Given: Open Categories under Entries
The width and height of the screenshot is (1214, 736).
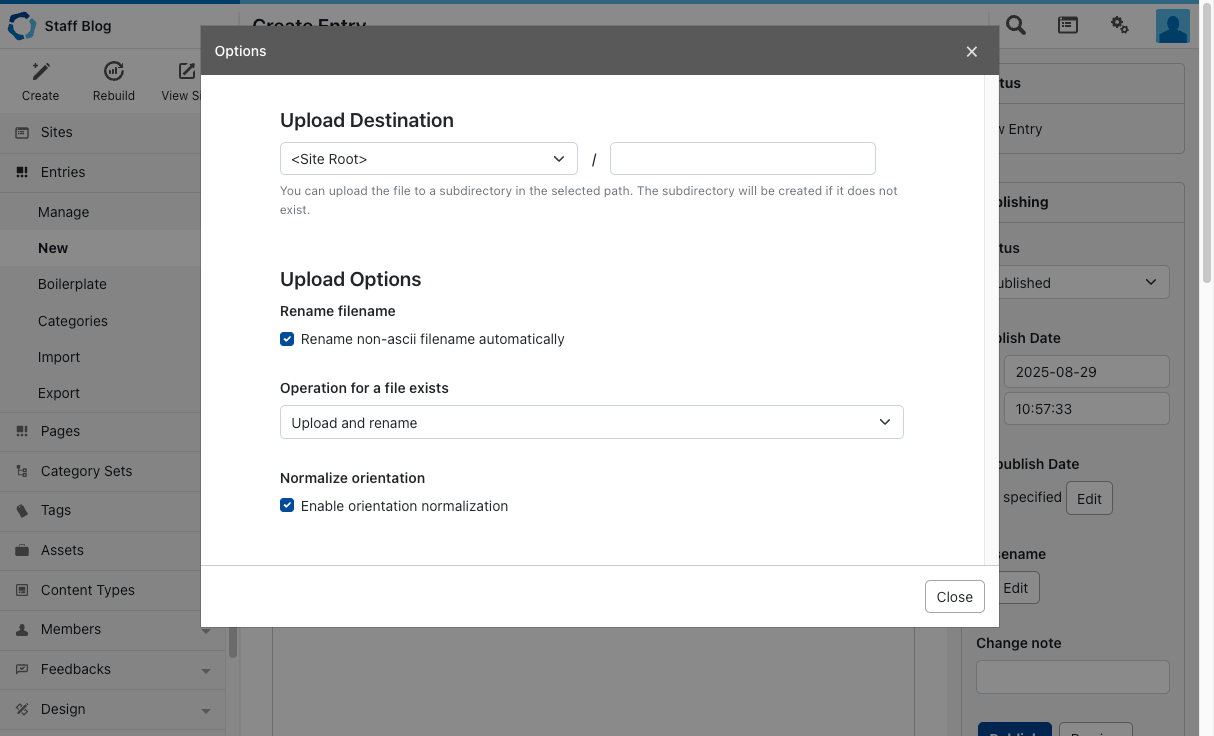Looking at the screenshot, I should [73, 321].
